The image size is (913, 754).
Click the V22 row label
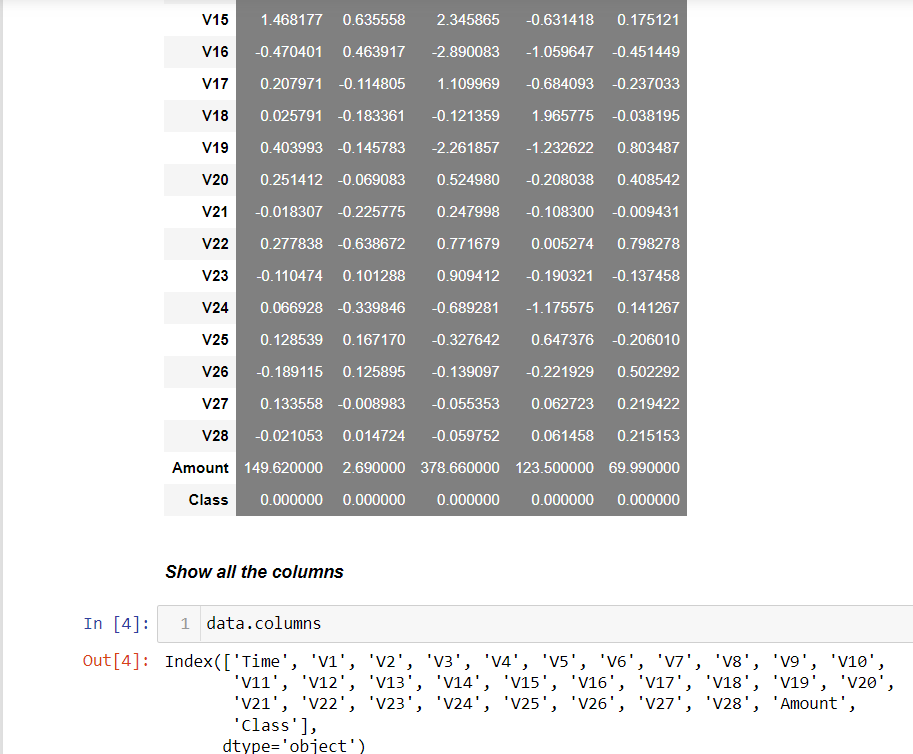point(214,243)
